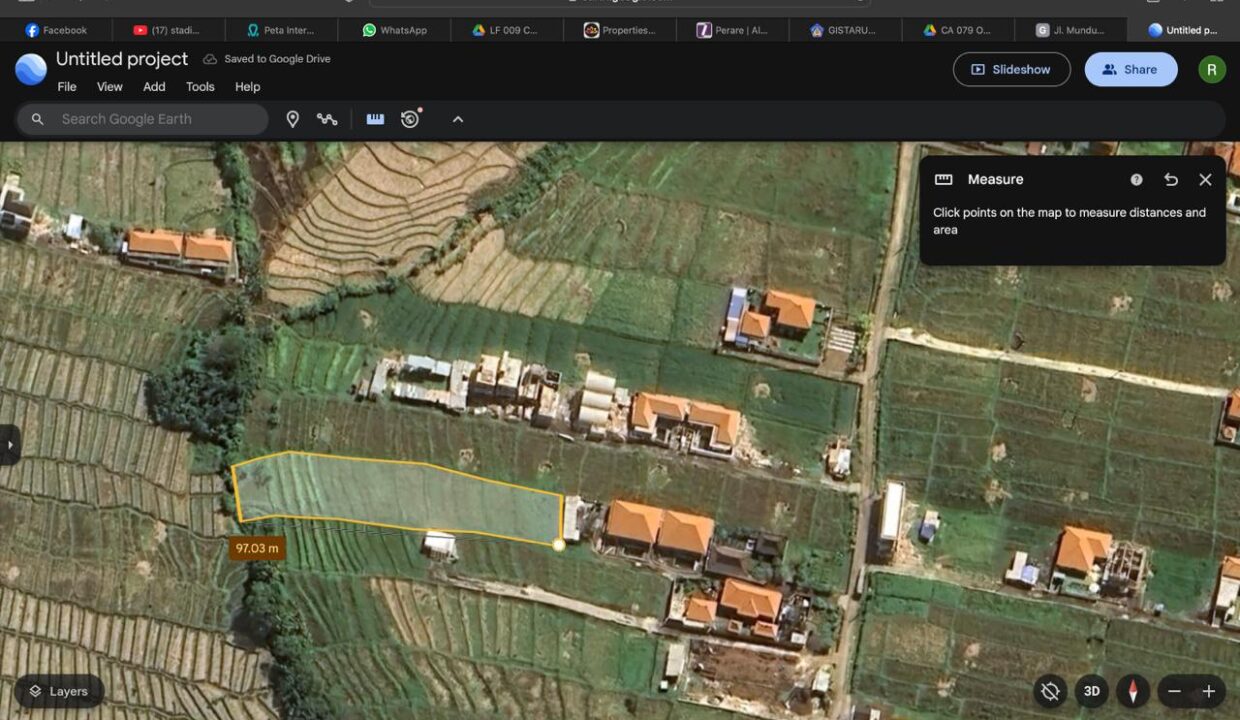Click the Share button
This screenshot has width=1240, height=720.
coord(1130,69)
